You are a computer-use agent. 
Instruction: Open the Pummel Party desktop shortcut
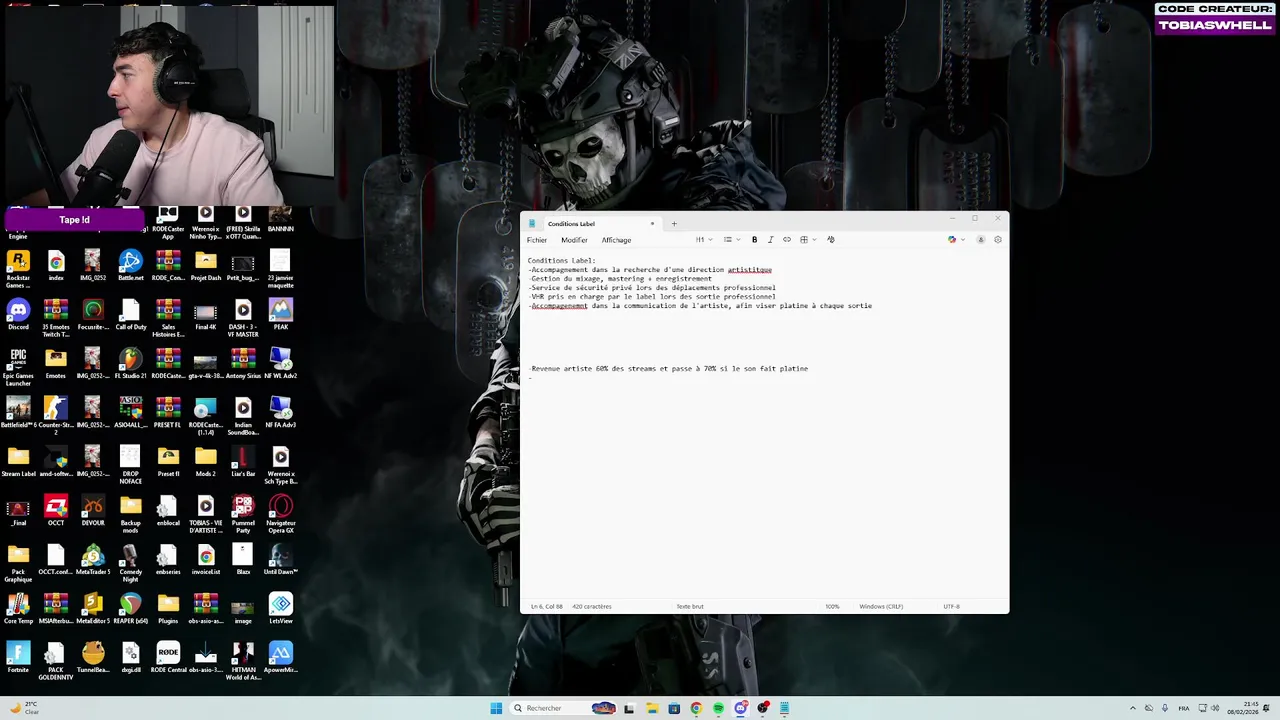click(x=243, y=514)
